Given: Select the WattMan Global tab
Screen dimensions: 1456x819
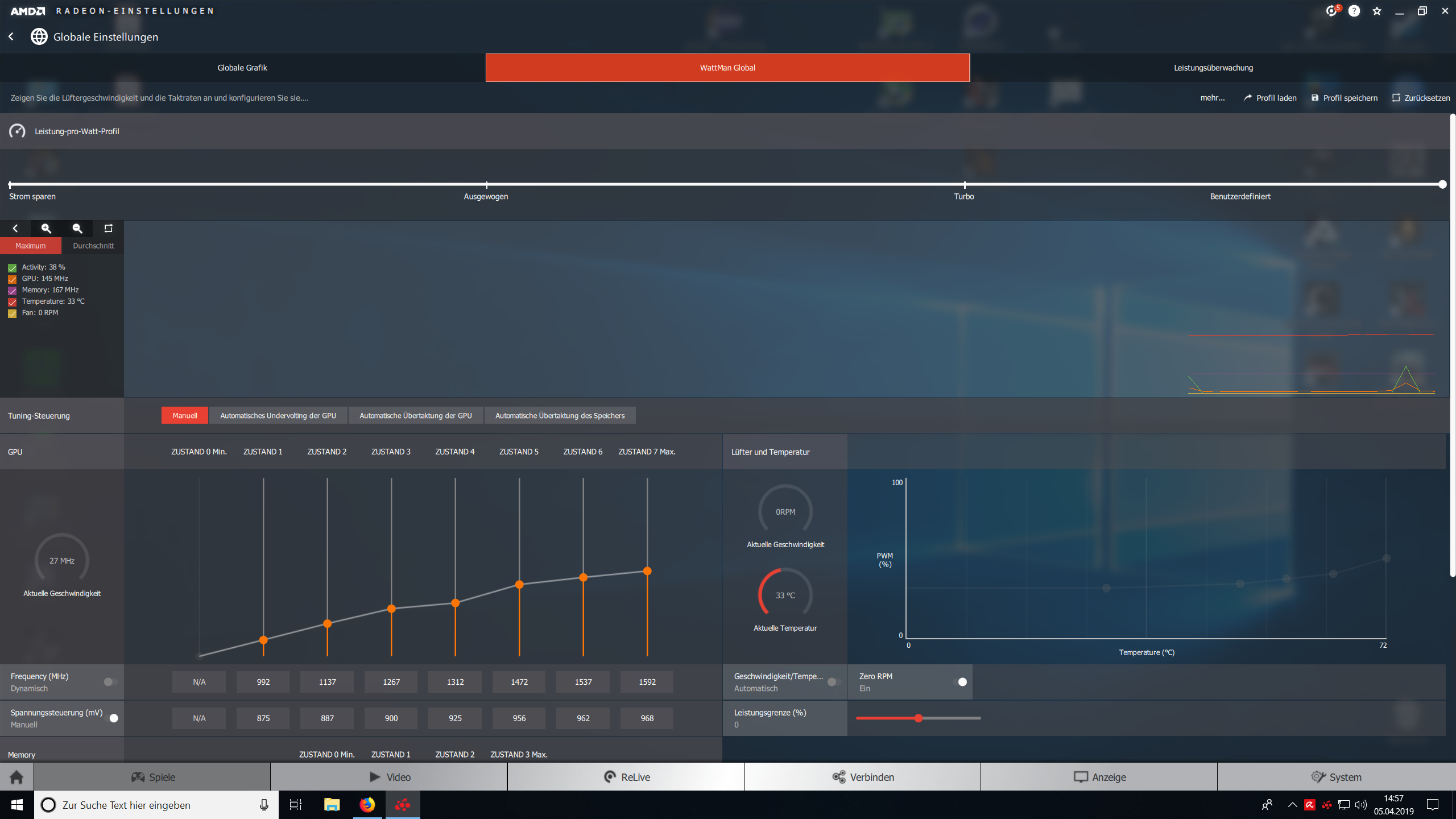Looking at the screenshot, I should tap(727, 68).
